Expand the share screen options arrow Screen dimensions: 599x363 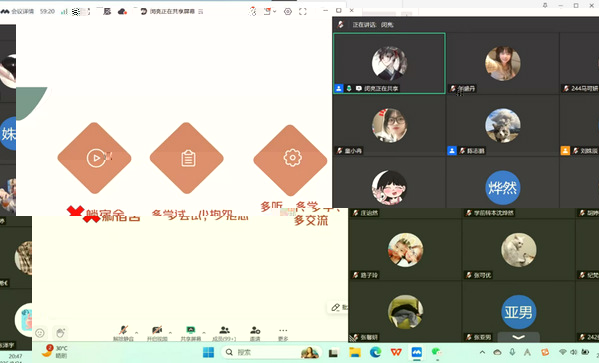(204, 332)
